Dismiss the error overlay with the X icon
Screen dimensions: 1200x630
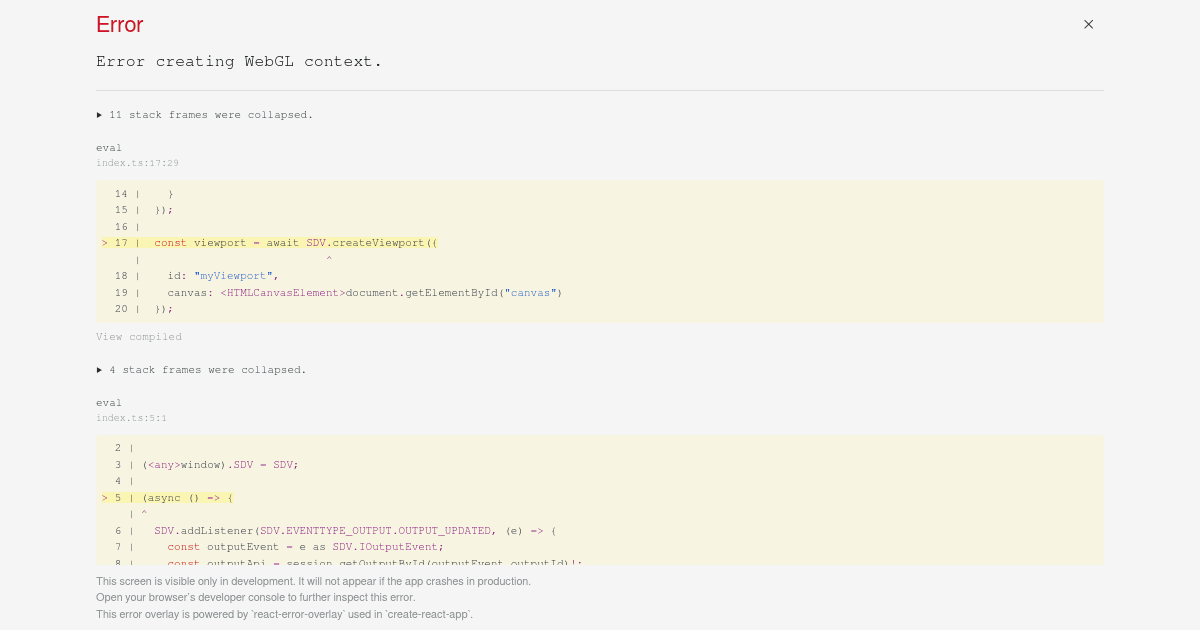[x=1088, y=24]
